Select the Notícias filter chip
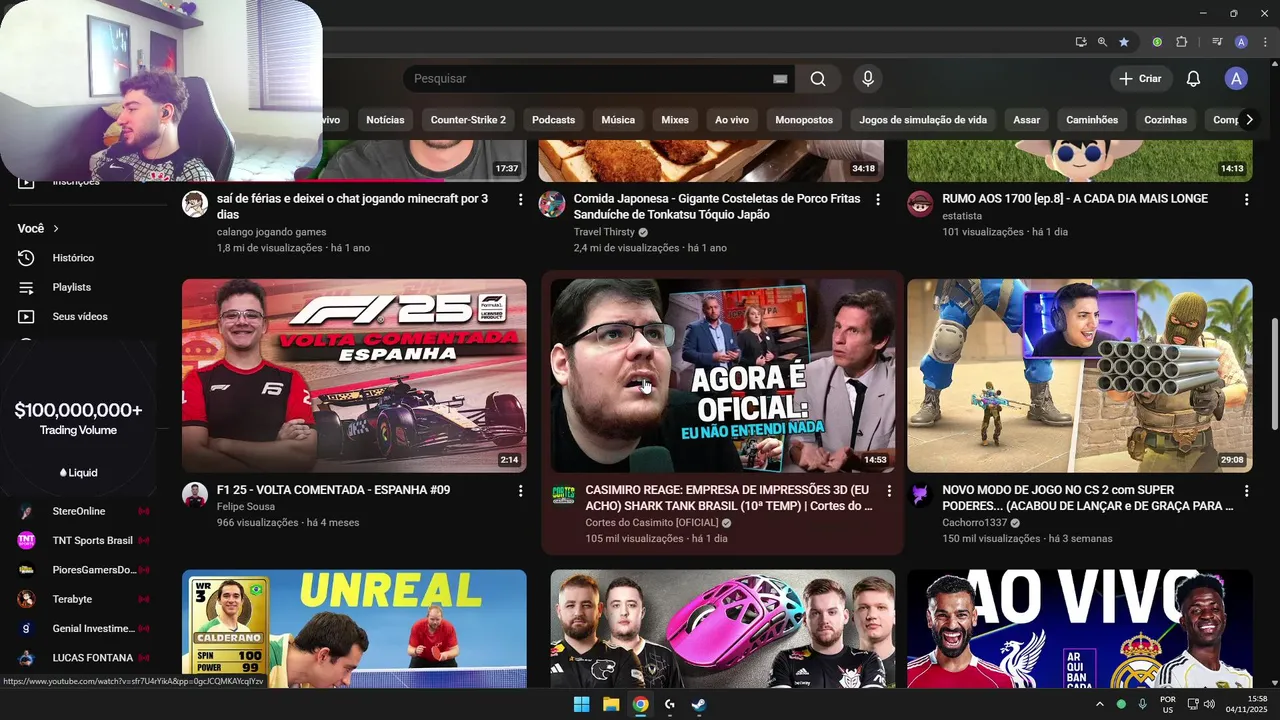 click(385, 120)
